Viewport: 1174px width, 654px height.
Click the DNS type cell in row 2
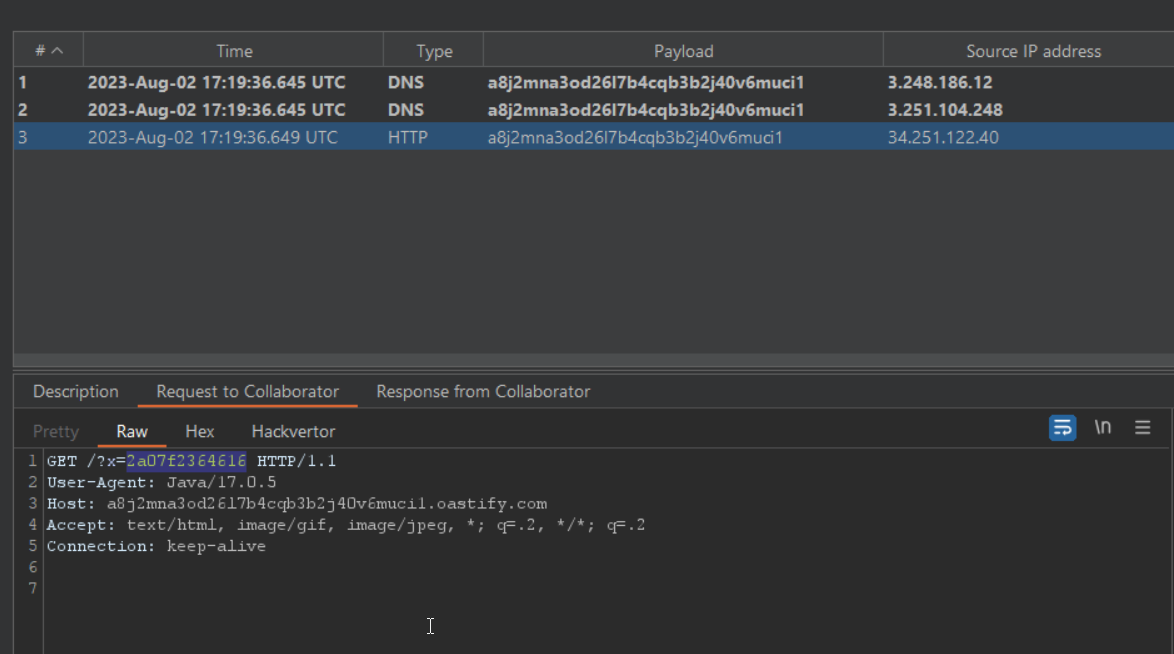click(406, 110)
